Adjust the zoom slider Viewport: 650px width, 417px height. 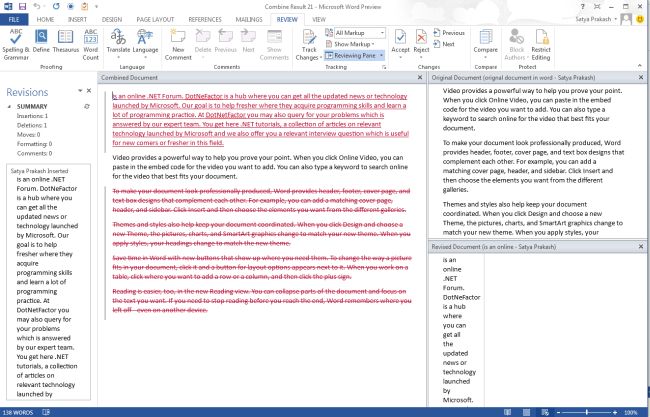[587, 412]
